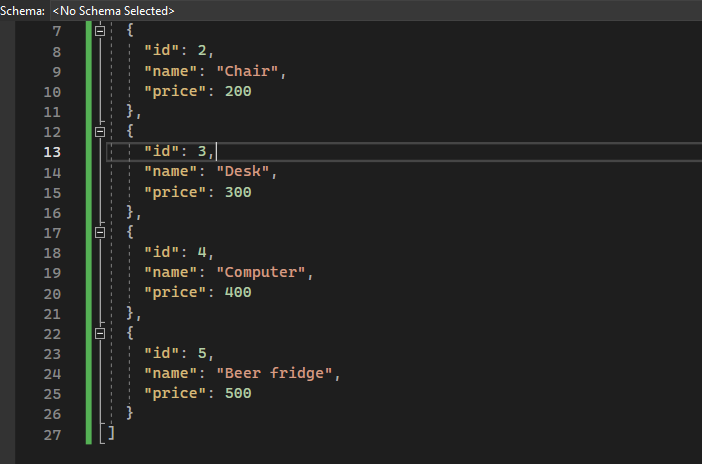Screen dimensions: 702x464
Task: Place cursor on the "Chair" string value
Action: coord(248,71)
